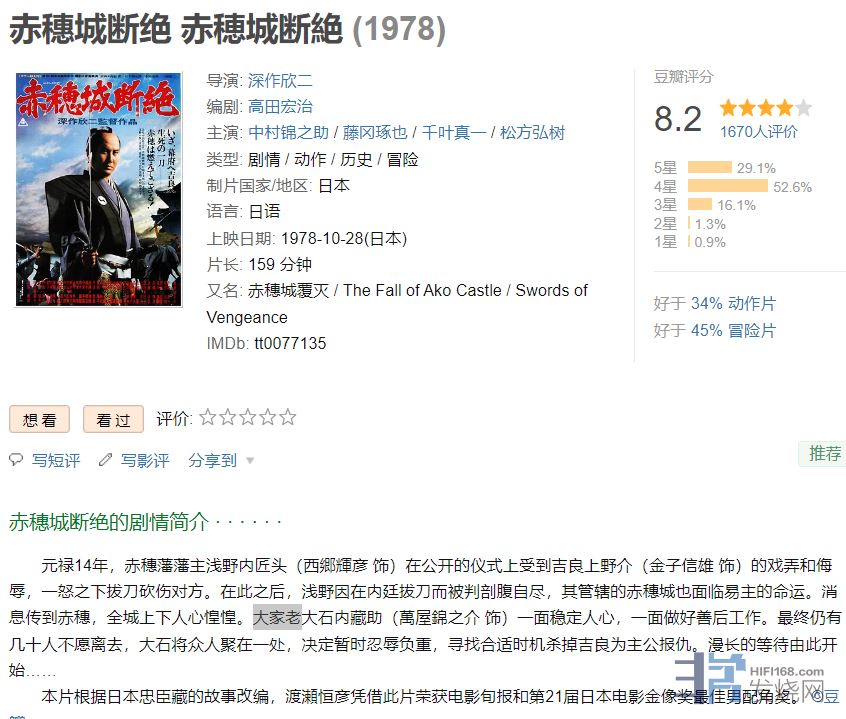The image size is (846, 719).
Task: Open actor 中村锦之助 link
Action: pyautogui.click(x=289, y=133)
